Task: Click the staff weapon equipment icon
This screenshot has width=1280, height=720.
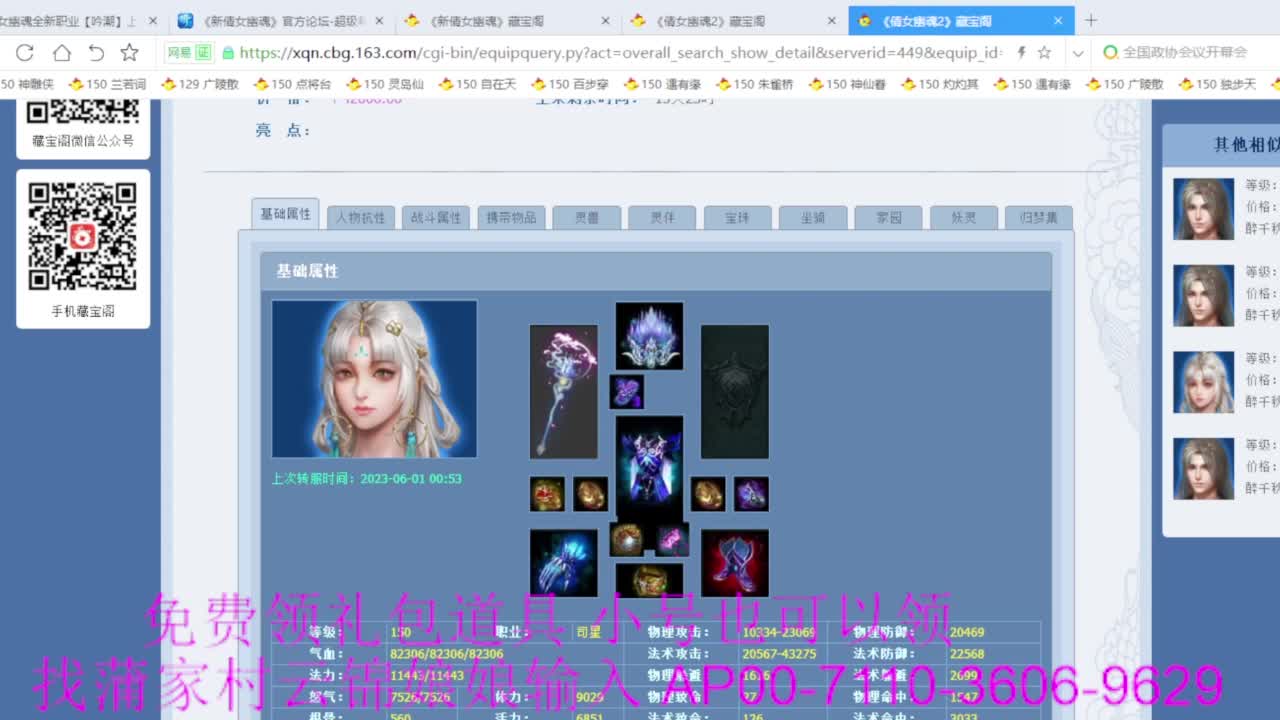Action: 564,392
